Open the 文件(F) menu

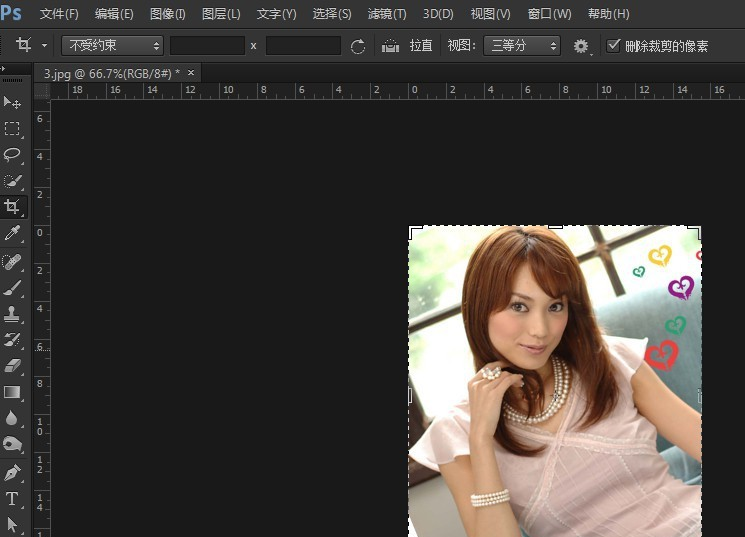click(x=59, y=14)
